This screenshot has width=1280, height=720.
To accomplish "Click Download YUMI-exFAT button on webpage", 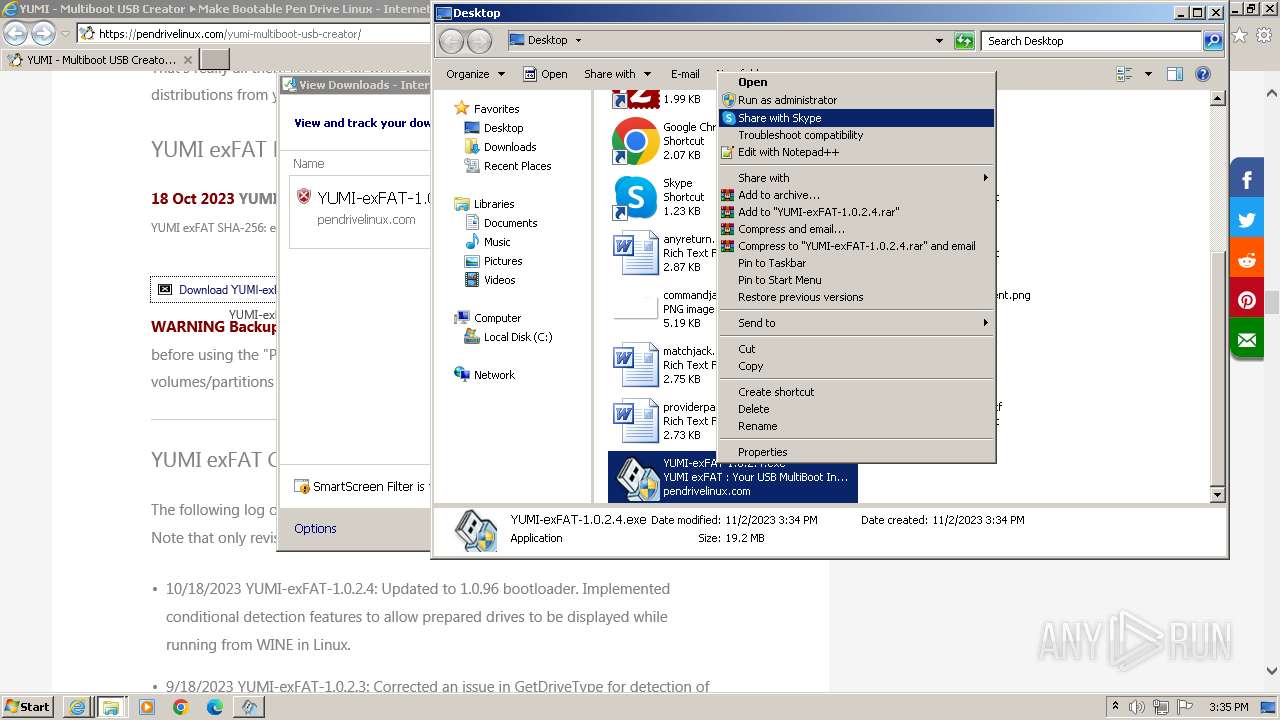I will coord(214,289).
